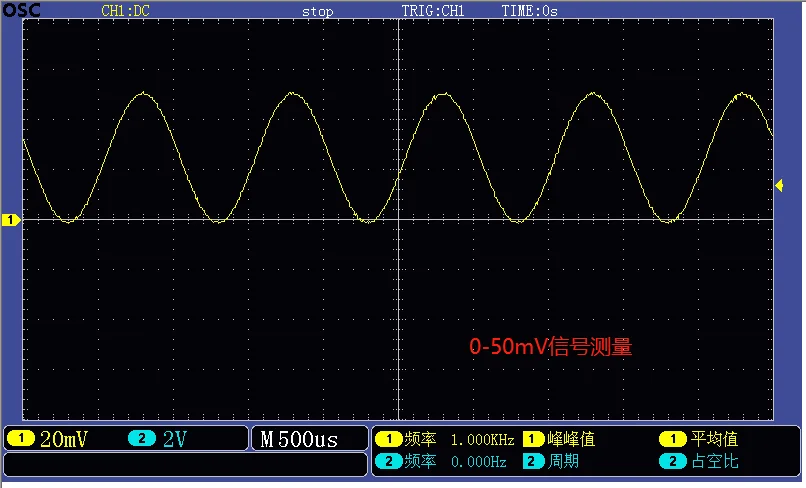The width and height of the screenshot is (806, 488).
Task: Click the yellow CH1 ground level marker
Action: tap(10, 220)
